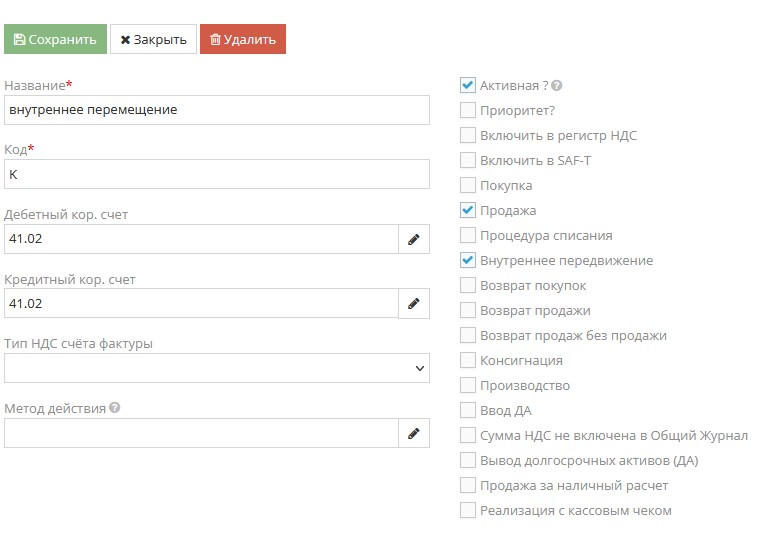Click into the Название text field
Screen dimensions: 764x541
coord(216,110)
